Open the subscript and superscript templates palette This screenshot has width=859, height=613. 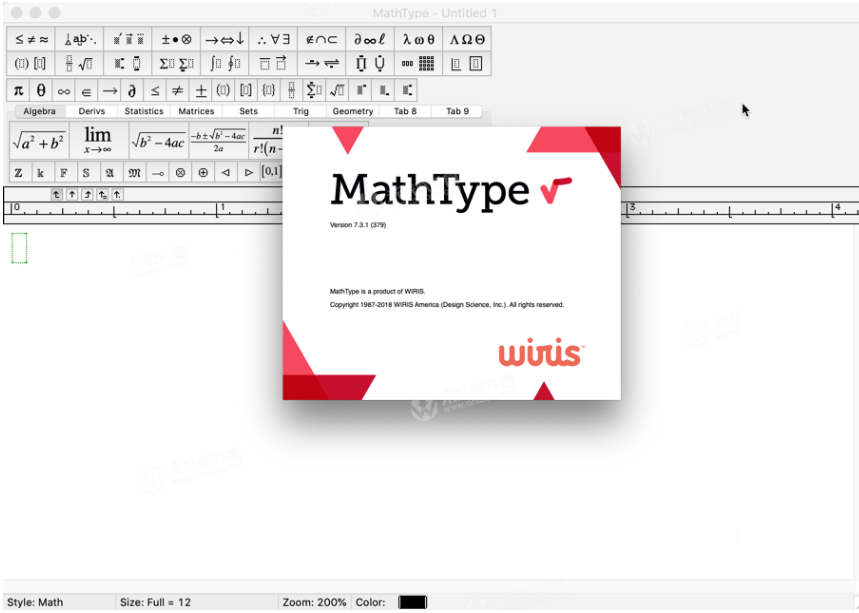[x=128, y=64]
